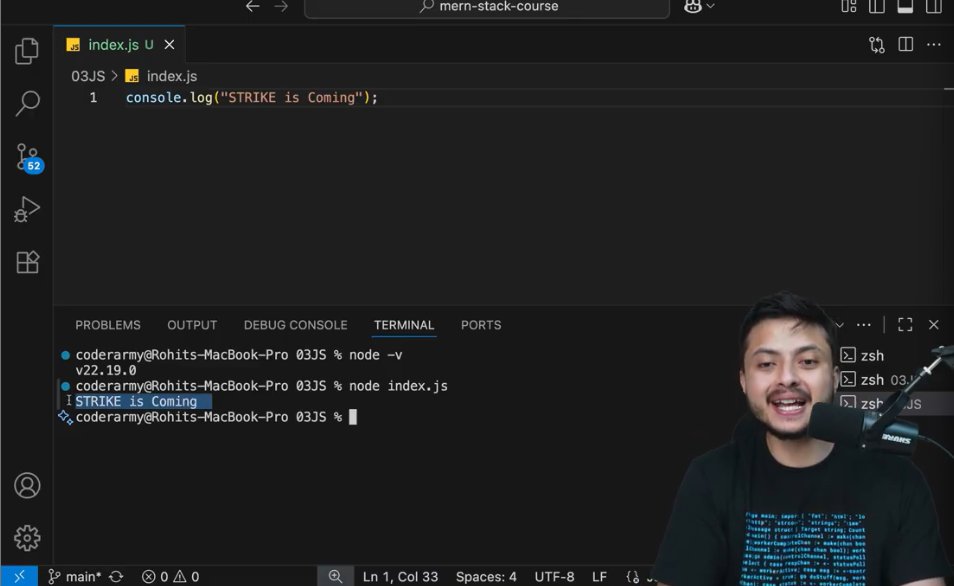The image size is (954, 586).
Task: Change file encoding via UTF-8
Action: [554, 576]
